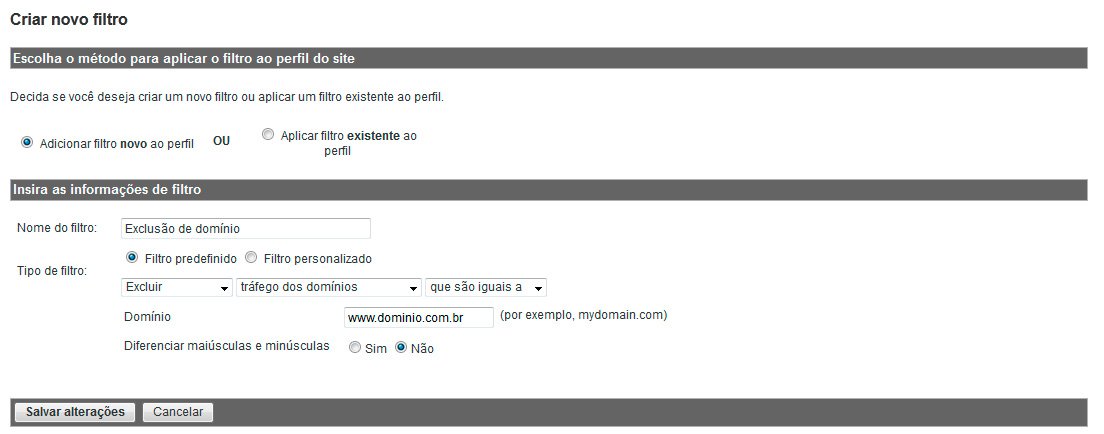Click the 'Nome do filtro:' label
Image resolution: width=1104 pixels, height=434 pixels.
coord(57,229)
